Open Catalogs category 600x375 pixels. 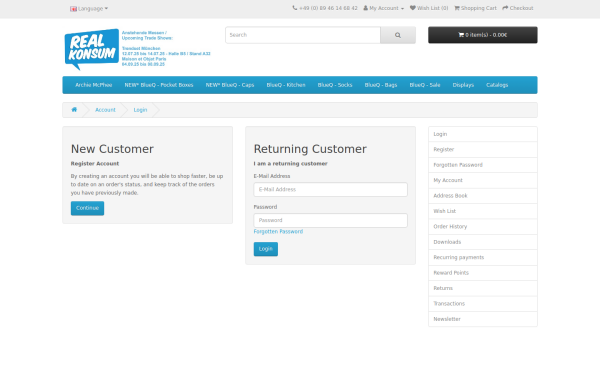[x=497, y=85]
